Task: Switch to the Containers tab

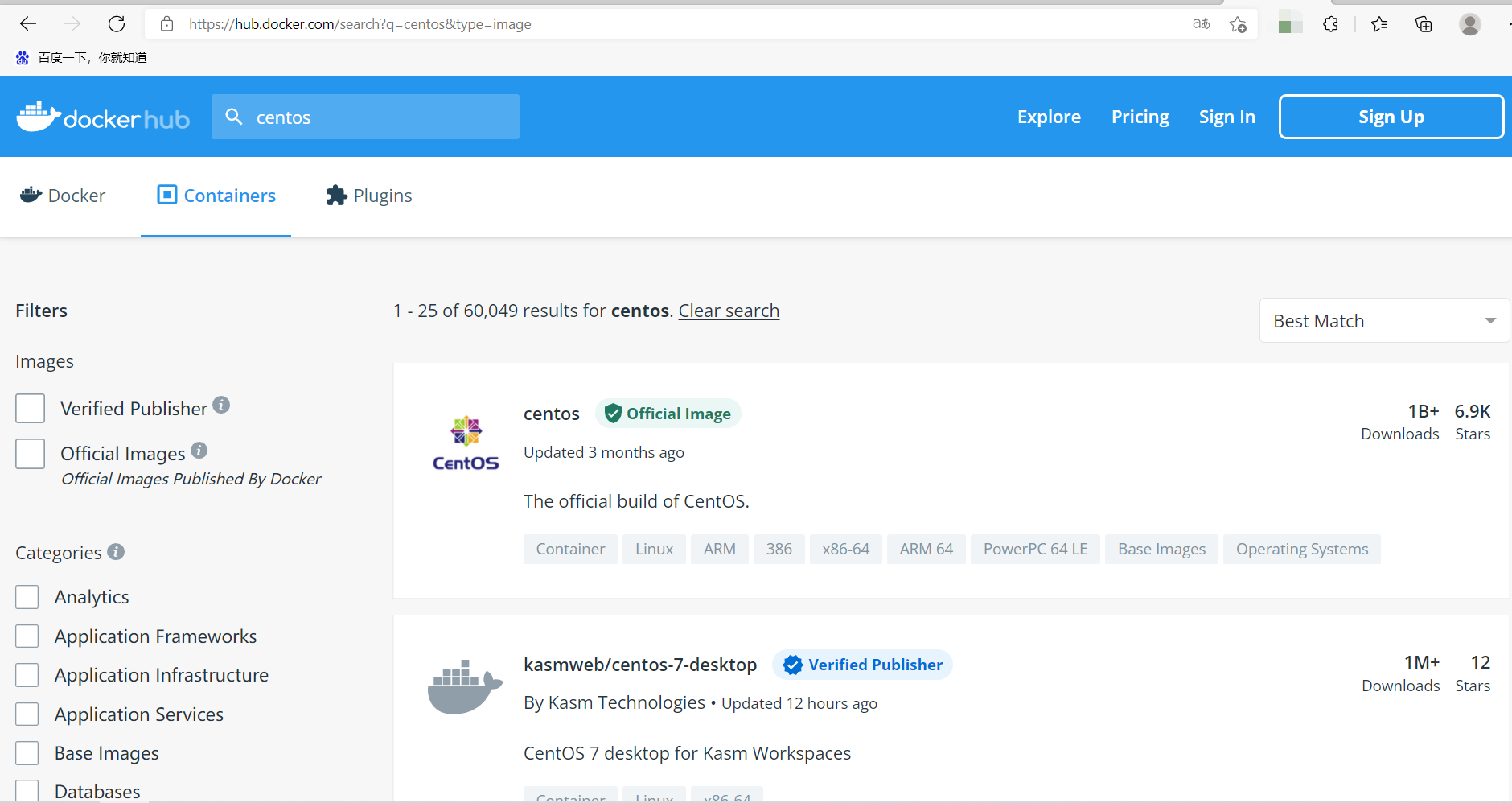Action: [216, 196]
